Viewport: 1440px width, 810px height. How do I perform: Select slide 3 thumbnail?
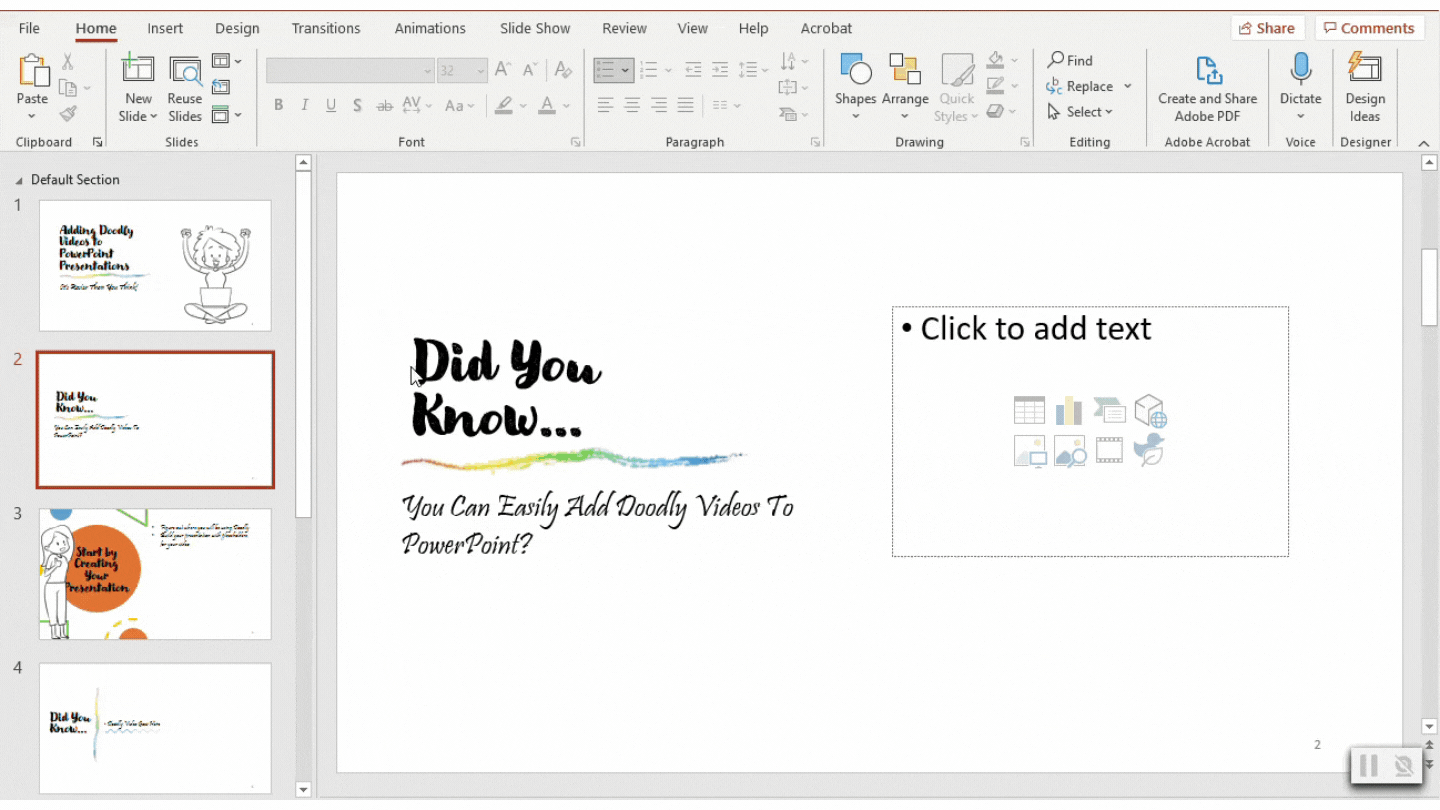pos(155,574)
